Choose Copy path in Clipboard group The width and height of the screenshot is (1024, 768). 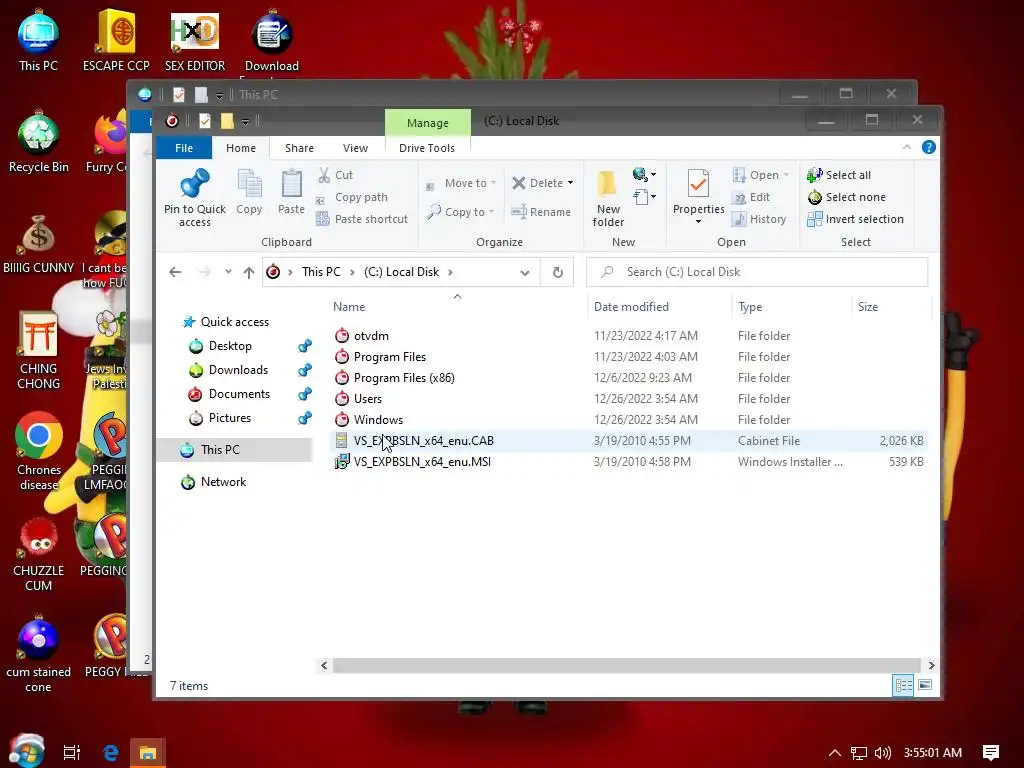353,197
